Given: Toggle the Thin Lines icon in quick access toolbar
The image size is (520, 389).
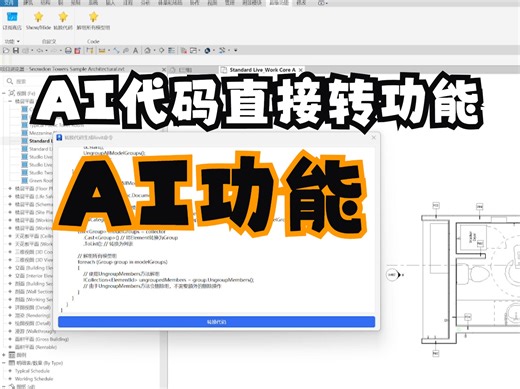Looking at the screenshot, I should click(x=171, y=51).
